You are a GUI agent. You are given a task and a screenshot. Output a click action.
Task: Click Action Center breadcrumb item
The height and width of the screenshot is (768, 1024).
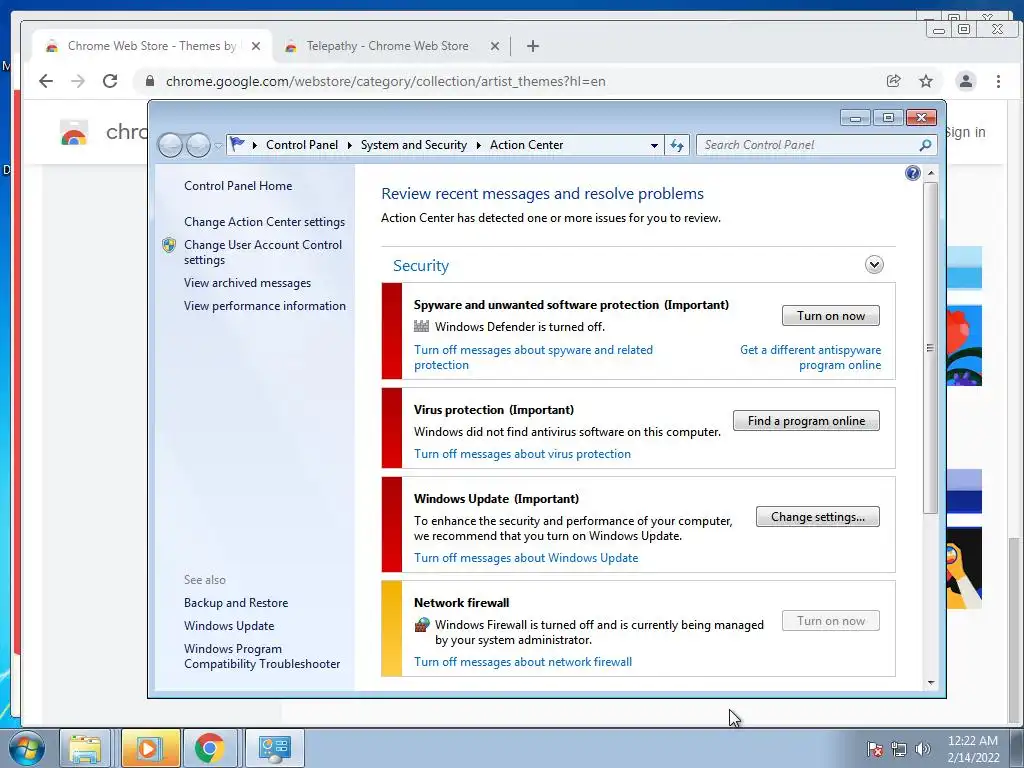pyautogui.click(x=526, y=145)
